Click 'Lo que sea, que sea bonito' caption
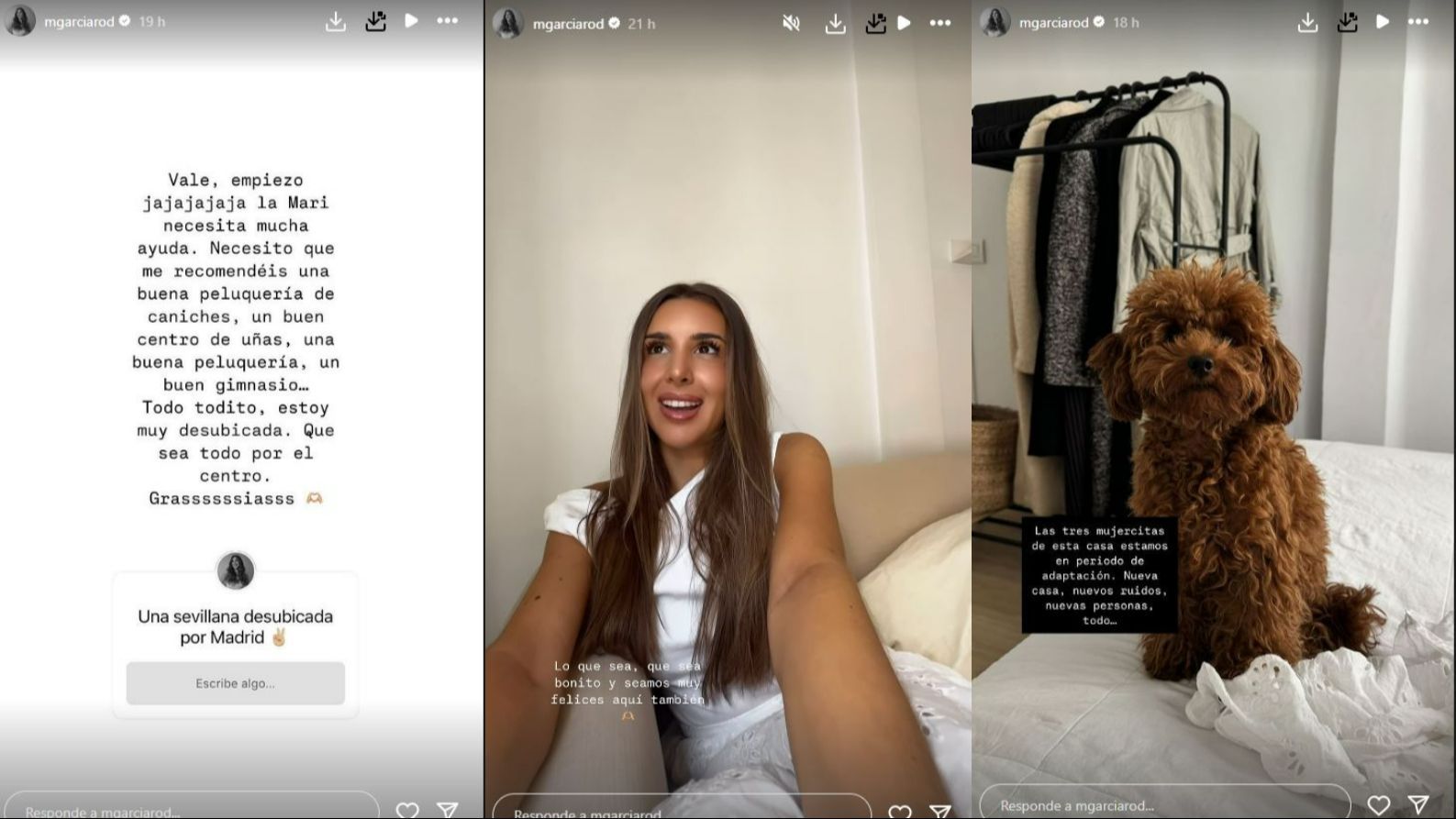The height and width of the screenshot is (819, 1456). point(628,690)
